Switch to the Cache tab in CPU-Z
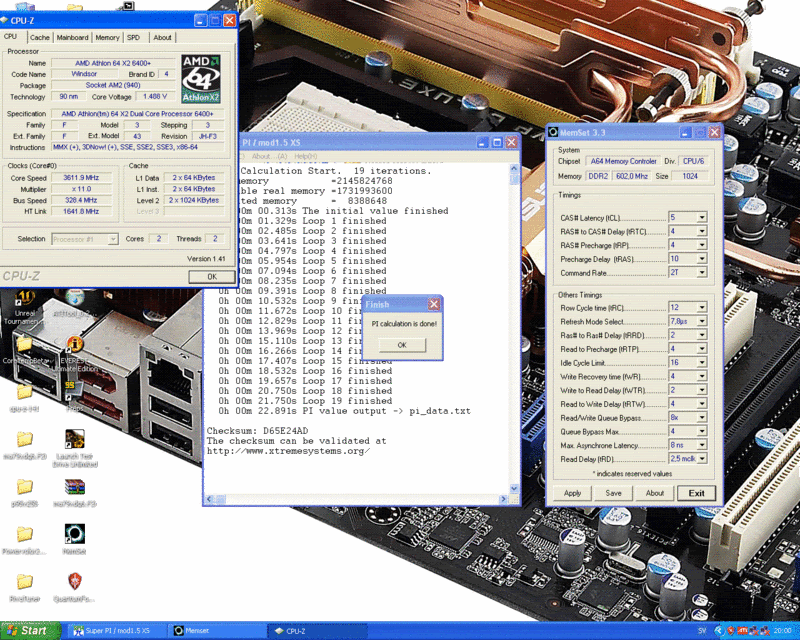Screen dimensions: 800x640 click(39, 37)
